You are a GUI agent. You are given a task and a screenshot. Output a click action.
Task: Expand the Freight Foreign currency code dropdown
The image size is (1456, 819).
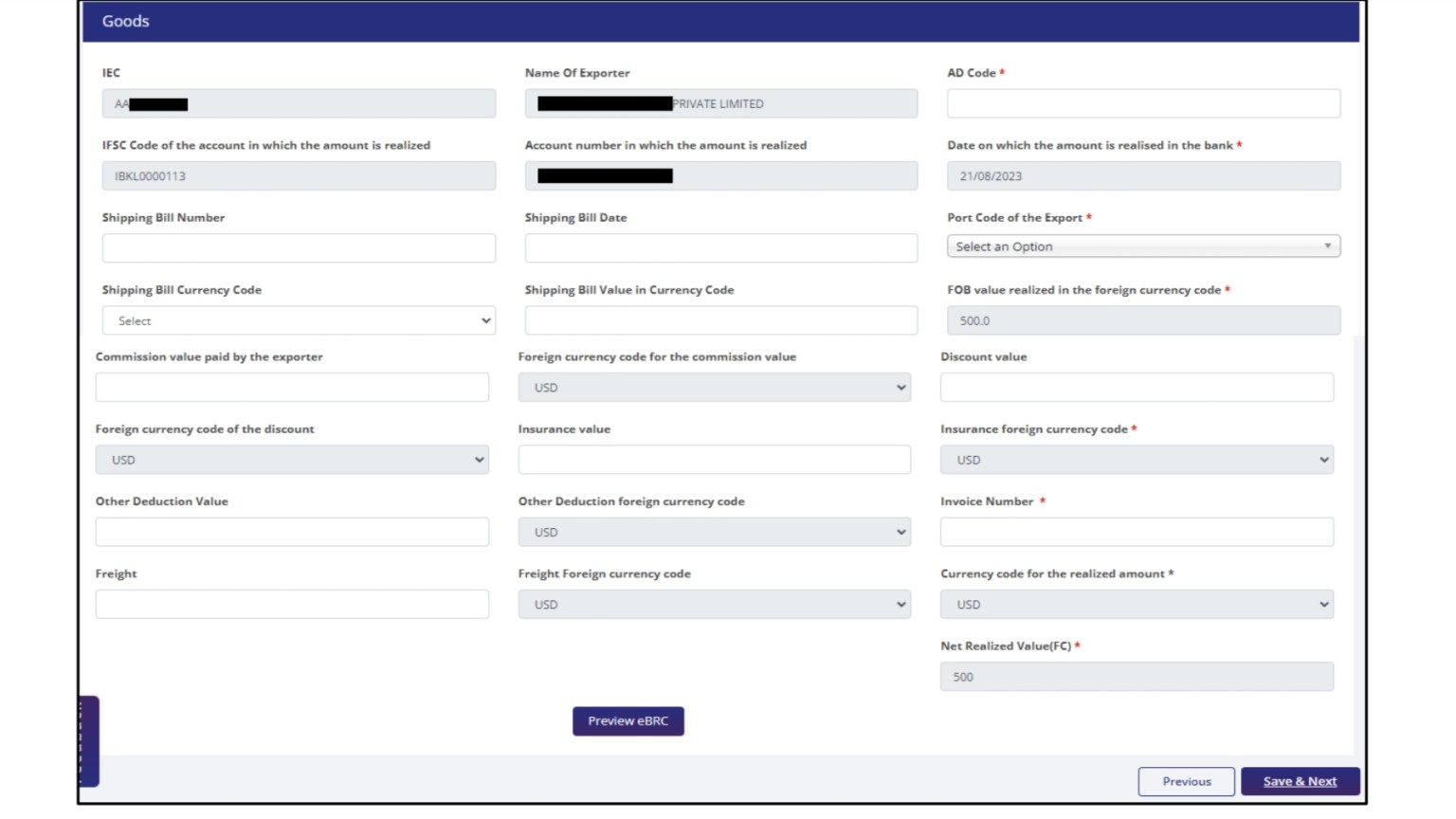(713, 604)
